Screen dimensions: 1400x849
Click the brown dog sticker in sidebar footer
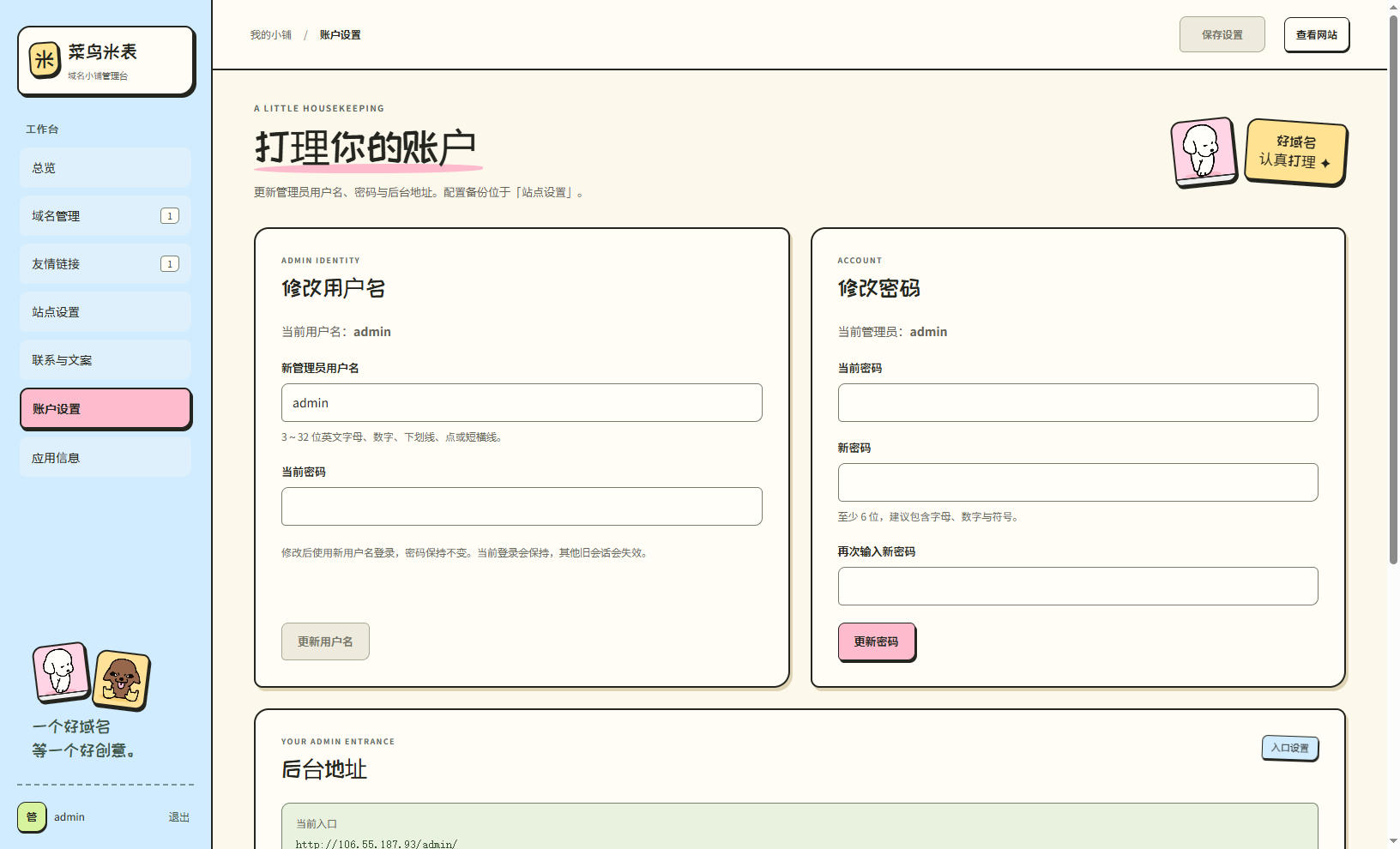click(x=122, y=680)
